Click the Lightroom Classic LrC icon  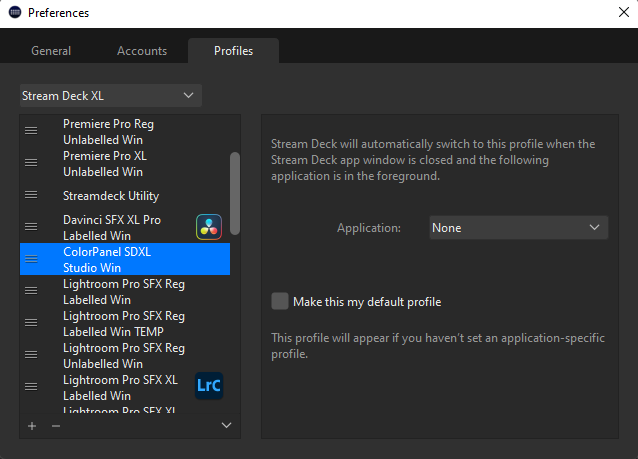pyautogui.click(x=209, y=385)
